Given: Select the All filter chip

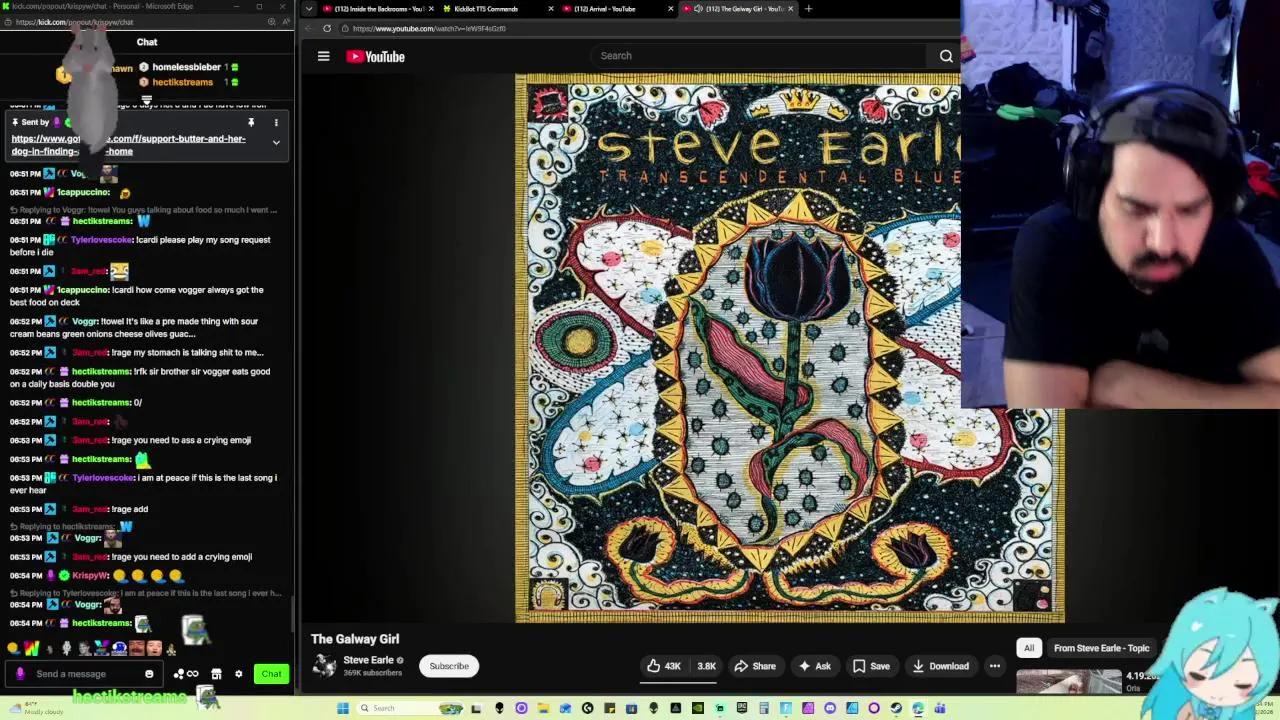Looking at the screenshot, I should point(1028,648).
